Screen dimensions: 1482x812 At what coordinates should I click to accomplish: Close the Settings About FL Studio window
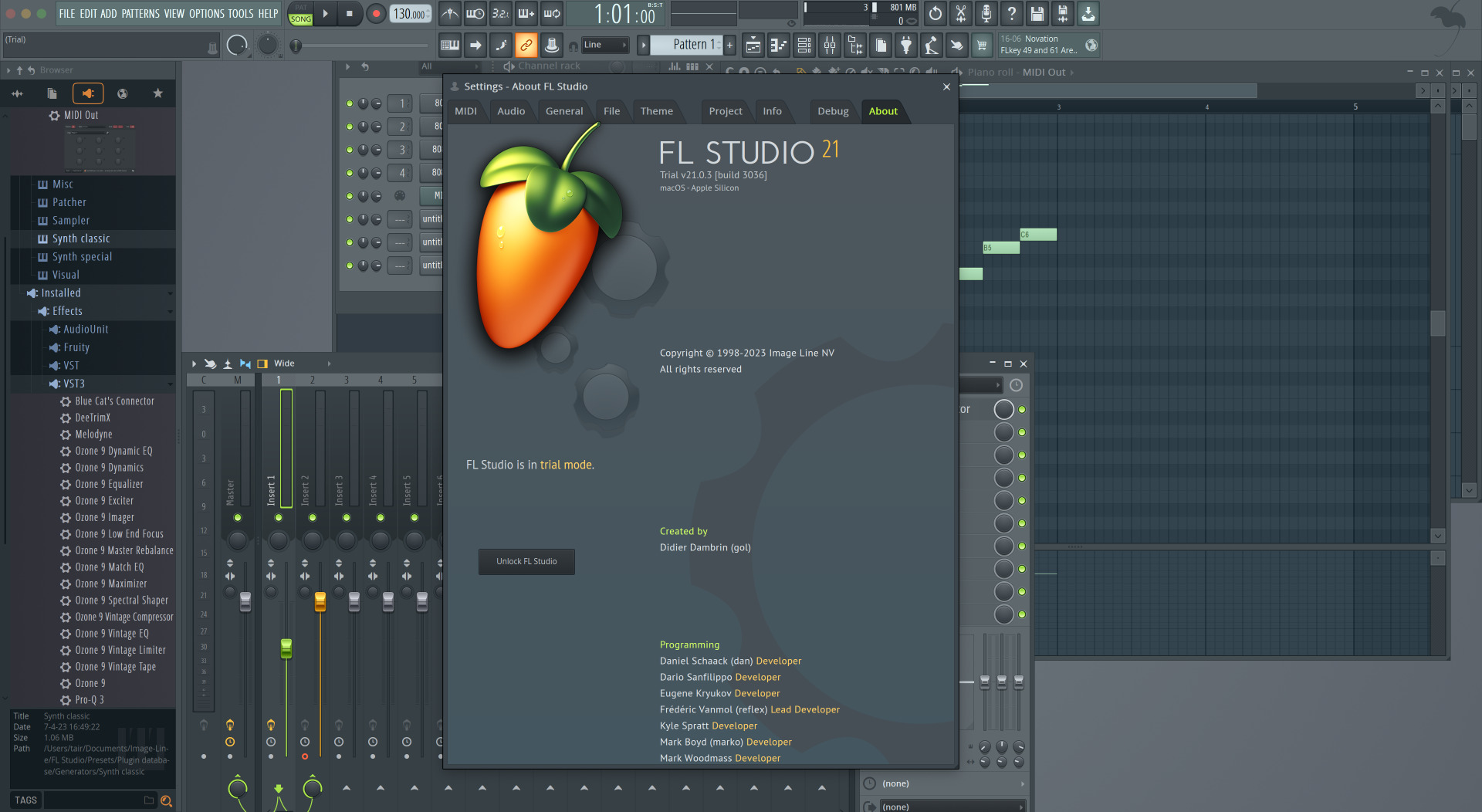click(x=946, y=86)
